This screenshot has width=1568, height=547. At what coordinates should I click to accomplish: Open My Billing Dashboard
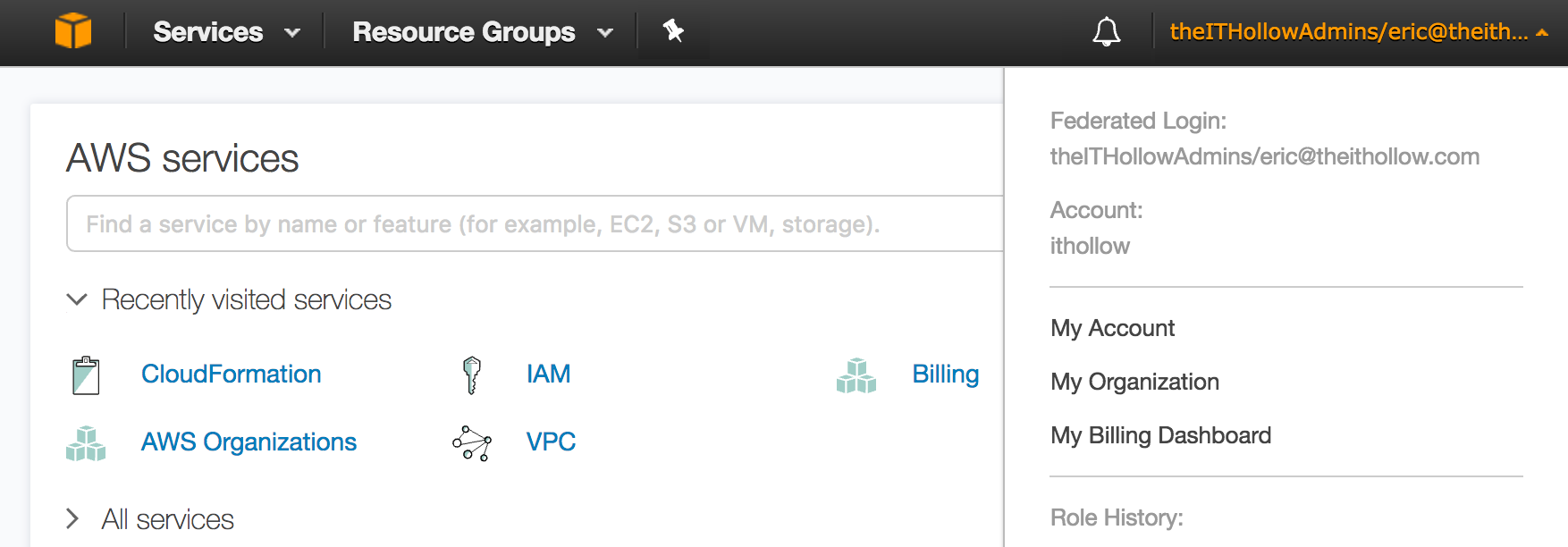(x=1160, y=435)
